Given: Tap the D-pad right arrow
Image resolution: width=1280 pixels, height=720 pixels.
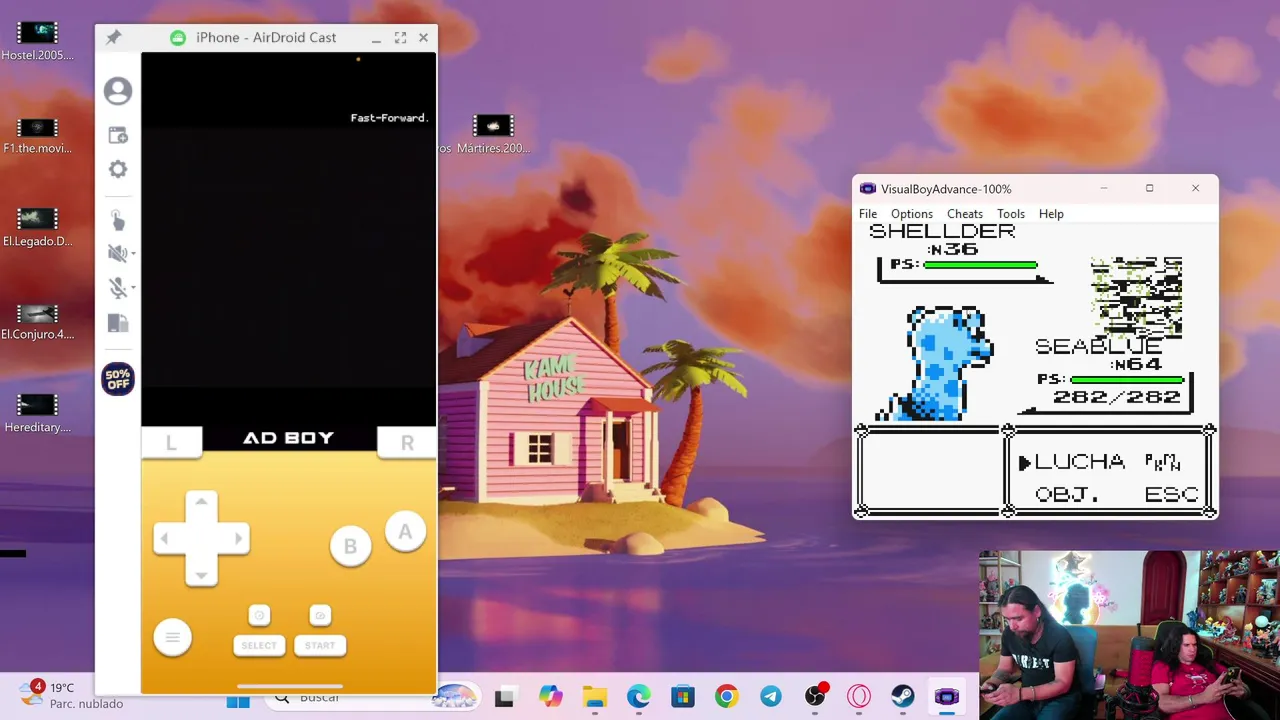Looking at the screenshot, I should [x=237, y=538].
